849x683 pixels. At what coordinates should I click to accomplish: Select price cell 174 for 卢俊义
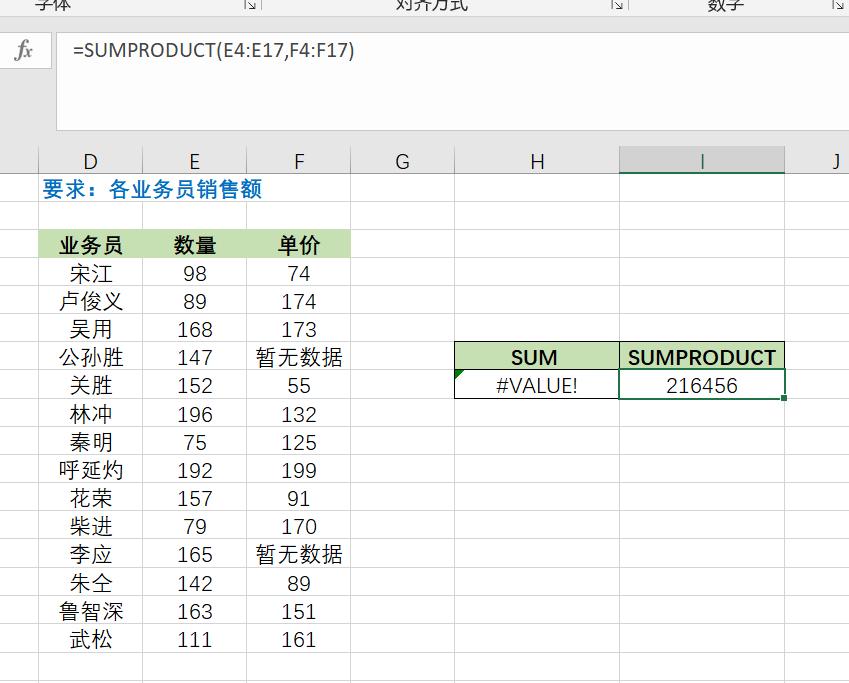pyautogui.click(x=298, y=301)
